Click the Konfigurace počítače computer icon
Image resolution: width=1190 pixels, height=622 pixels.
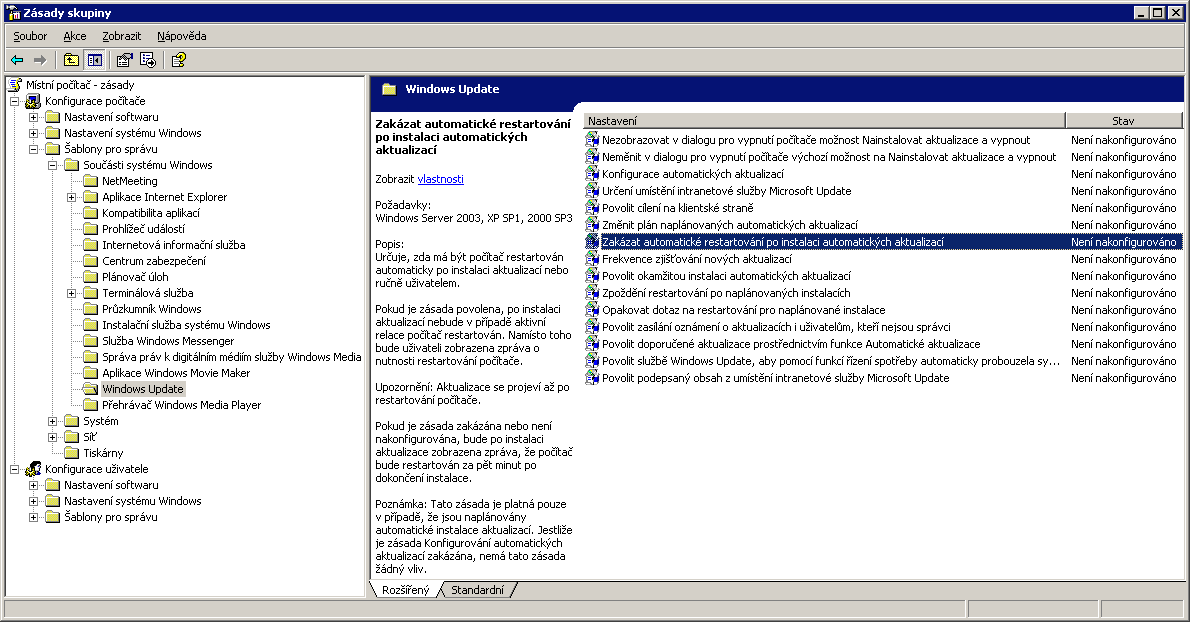pyautogui.click(x=33, y=101)
